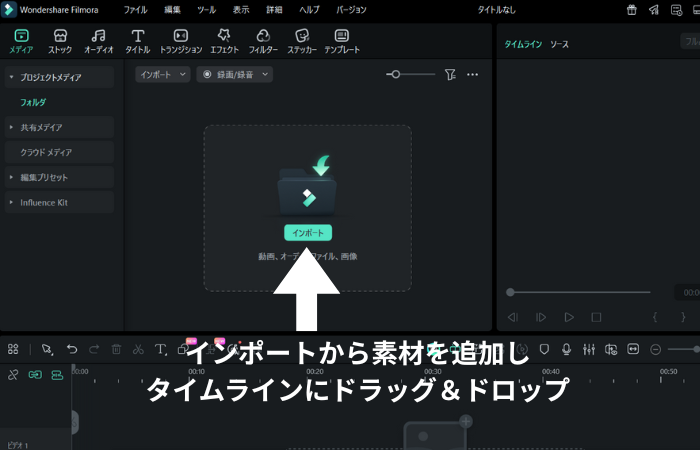The height and width of the screenshot is (450, 700).
Task: Click the scissors split icon
Action: tap(138, 349)
